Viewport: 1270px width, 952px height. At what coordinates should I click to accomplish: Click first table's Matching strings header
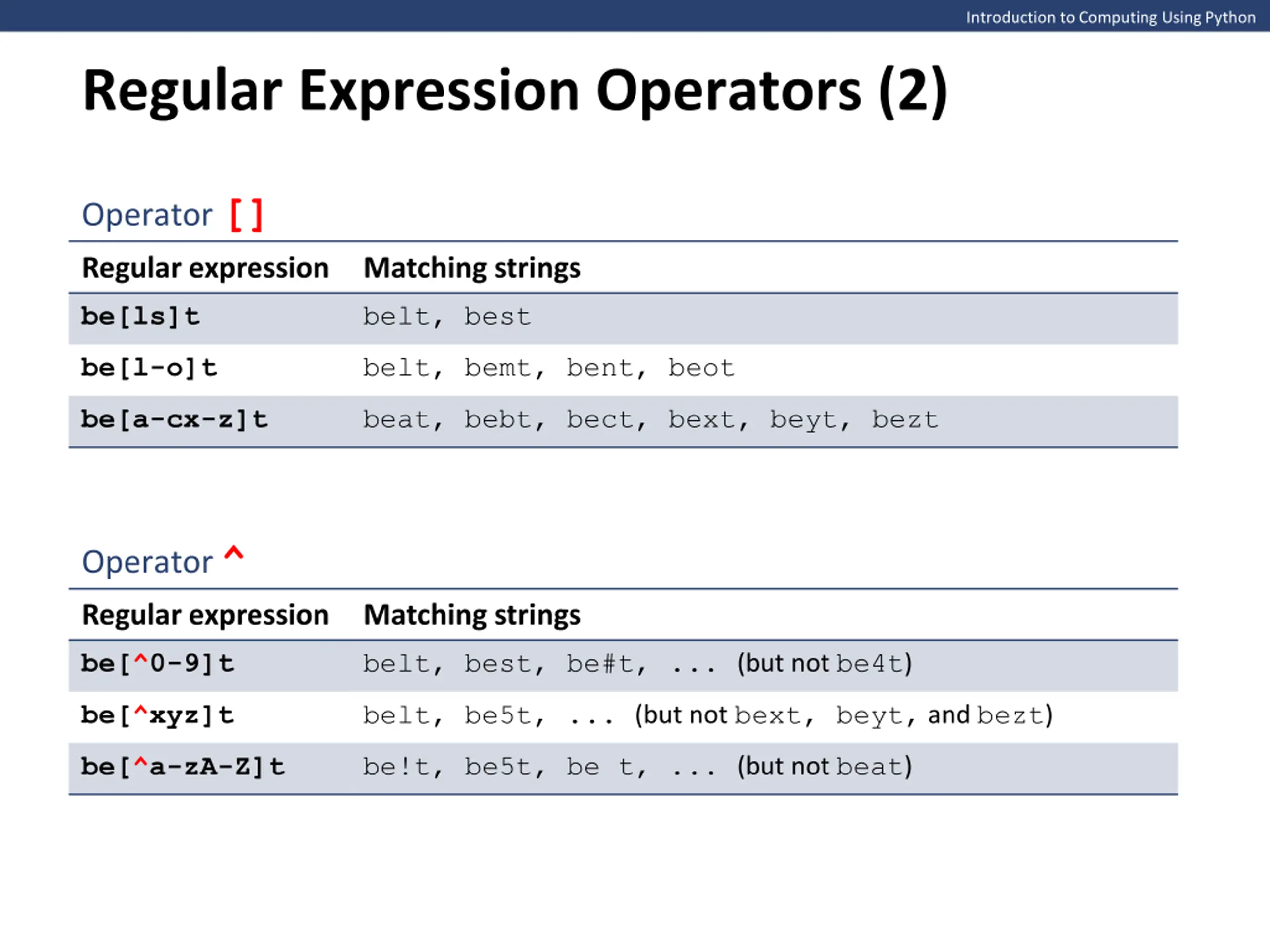(472, 269)
